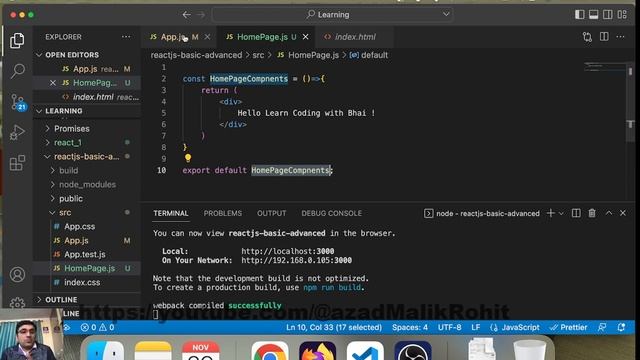Close HomePage.js in Open Editors list
The height and width of the screenshot is (360, 640).
(53, 83)
